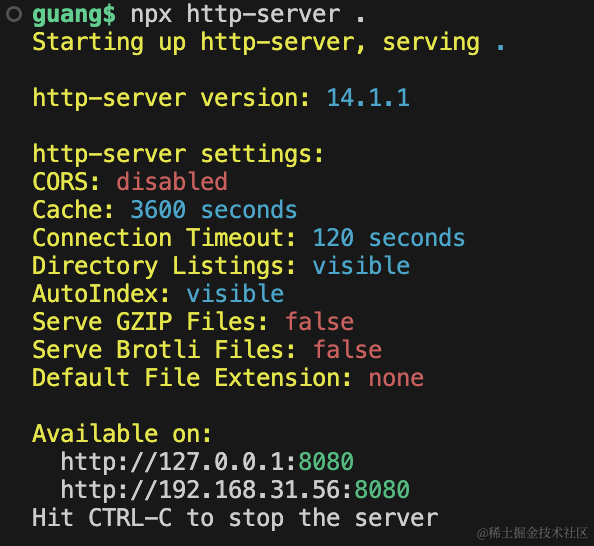This screenshot has height=546, width=594.
Task: Click the green 8080 port on localhost line
Action: [326, 462]
